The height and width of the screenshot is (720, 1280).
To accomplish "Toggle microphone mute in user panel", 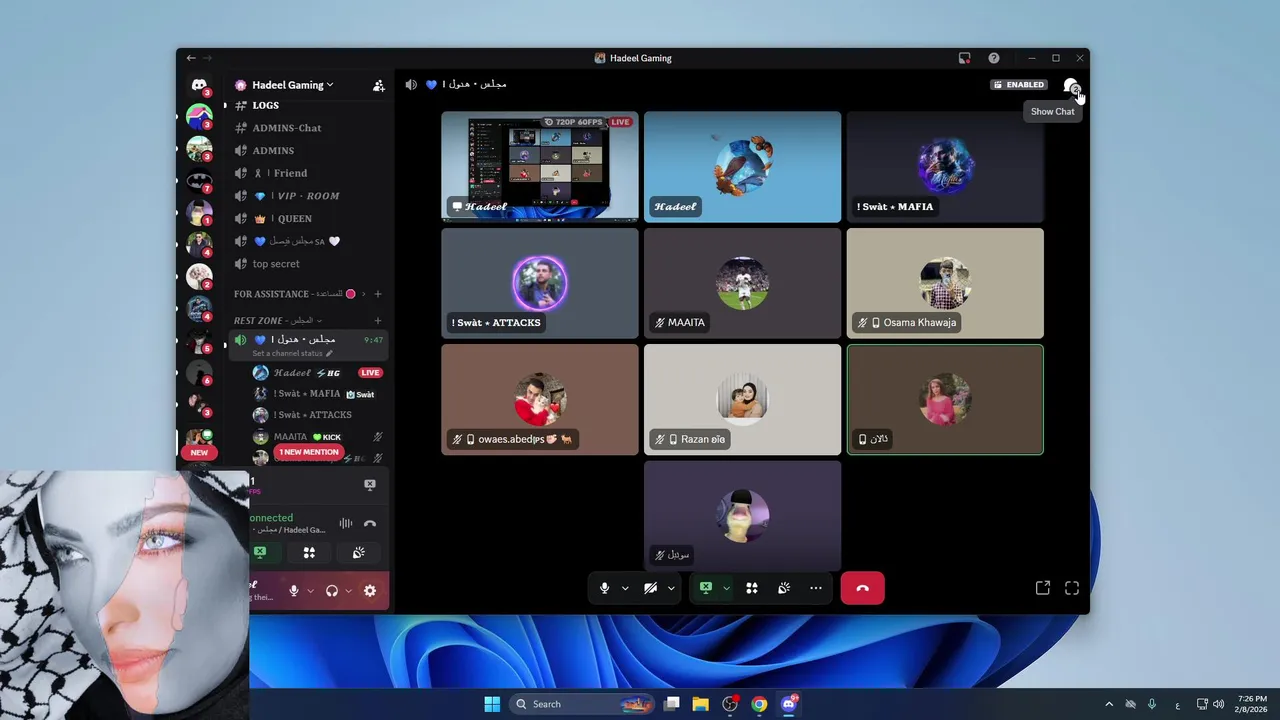I will (294, 591).
